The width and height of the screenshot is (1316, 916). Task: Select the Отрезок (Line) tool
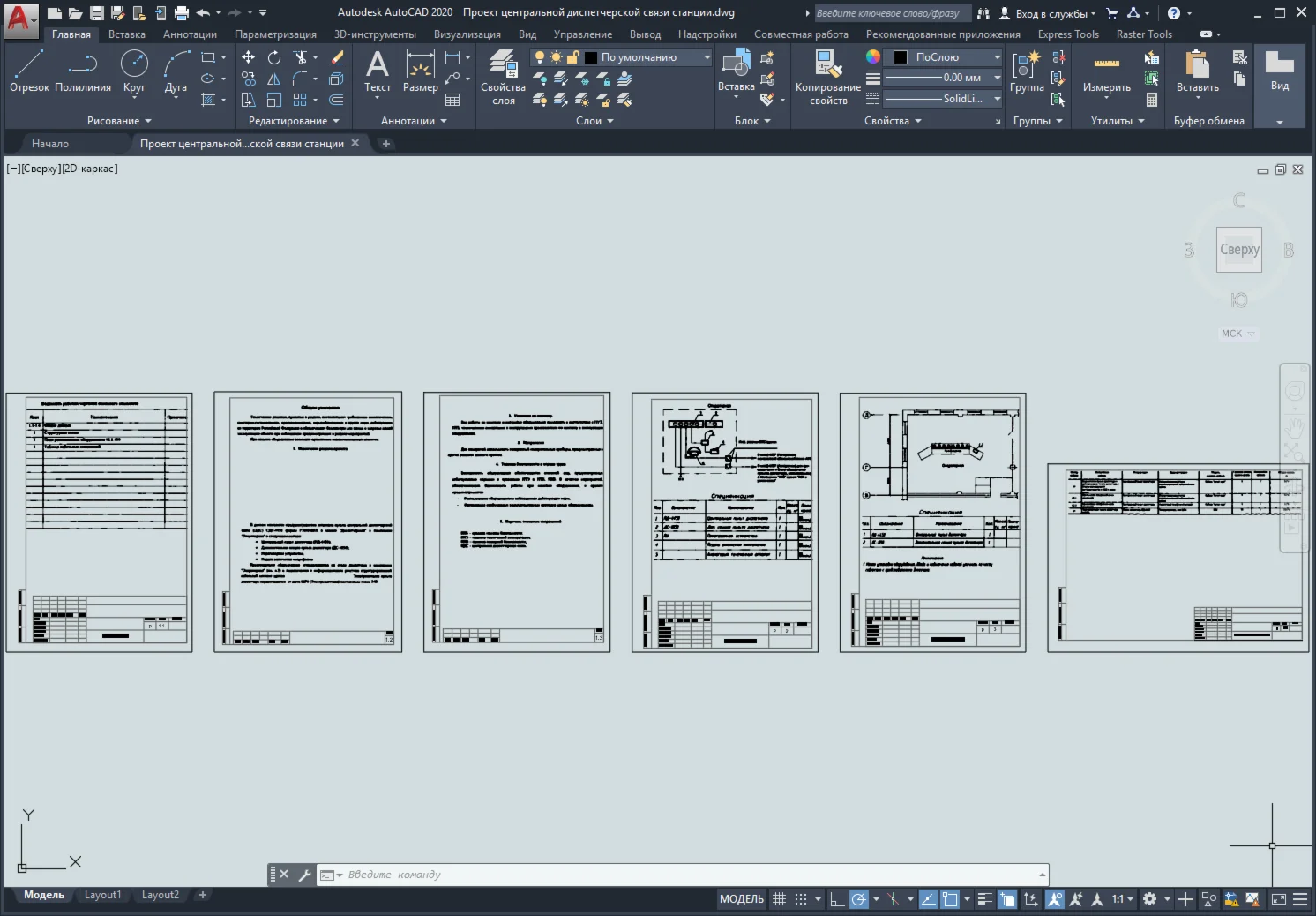(x=29, y=71)
